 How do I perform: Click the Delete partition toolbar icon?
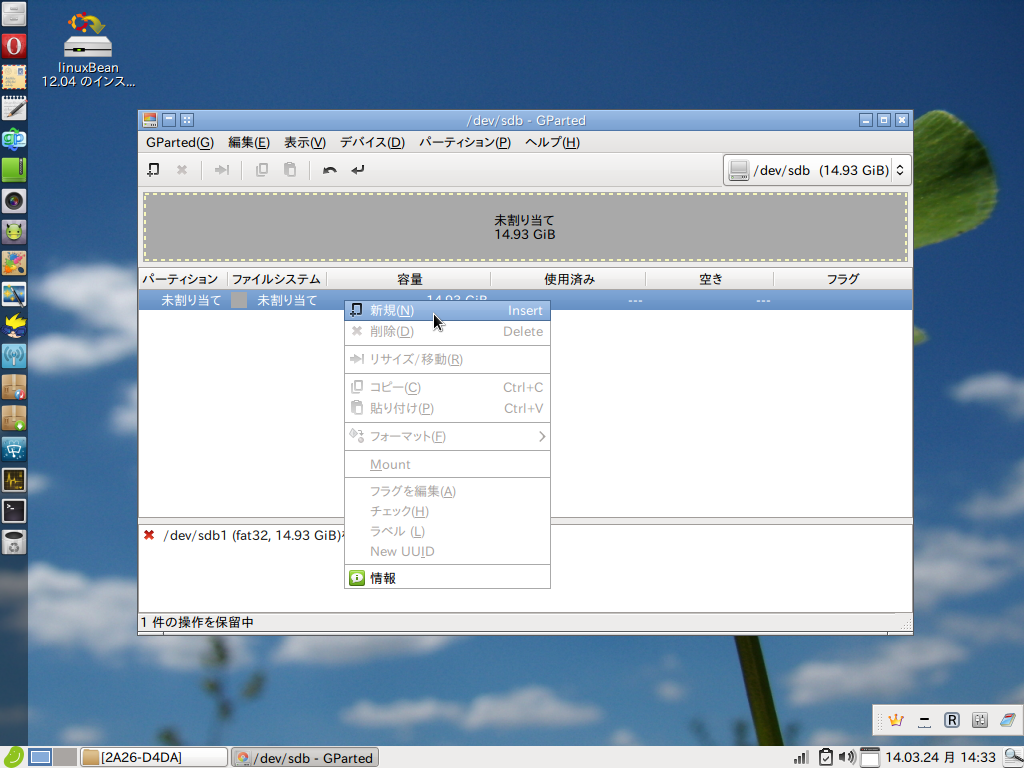click(x=182, y=170)
